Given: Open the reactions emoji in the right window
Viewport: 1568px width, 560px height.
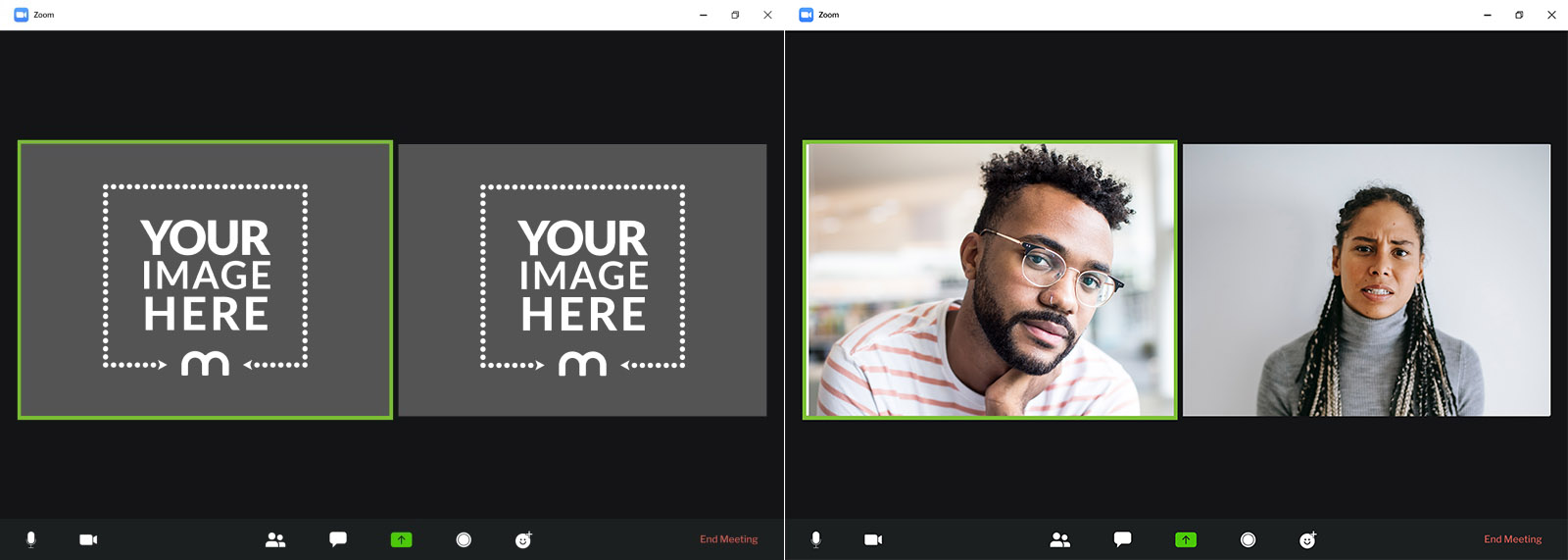Looking at the screenshot, I should point(1307,539).
